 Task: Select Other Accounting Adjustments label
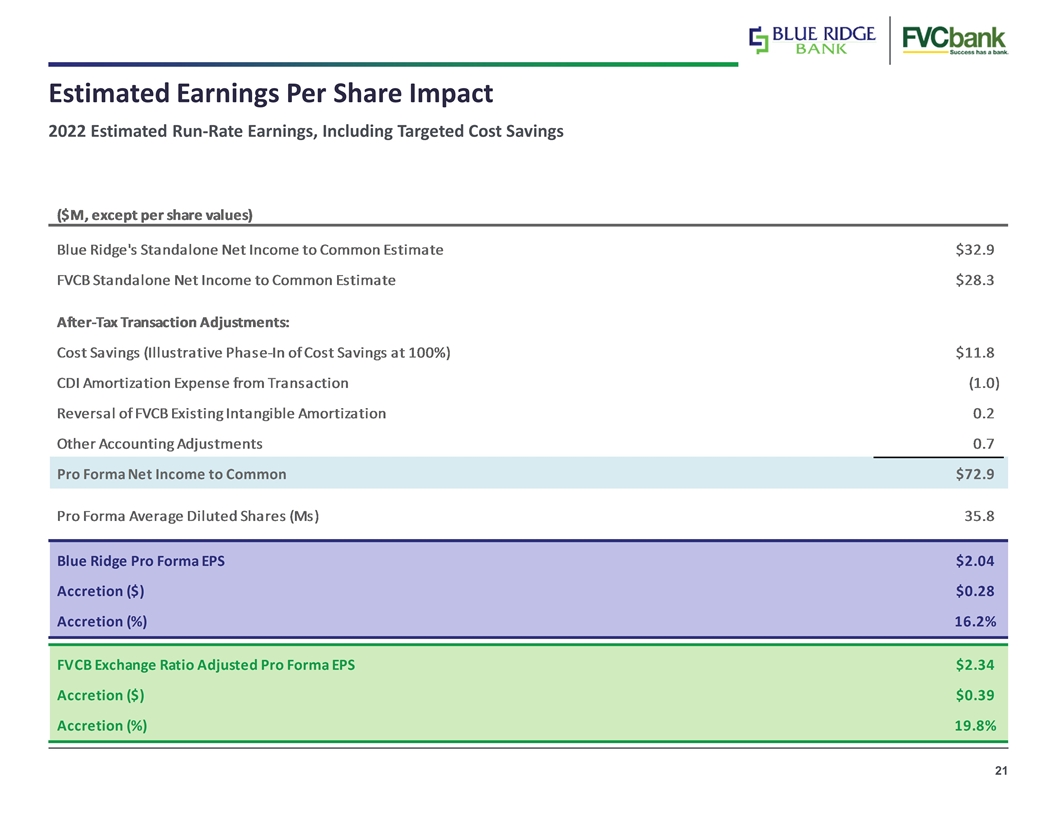click(x=160, y=444)
